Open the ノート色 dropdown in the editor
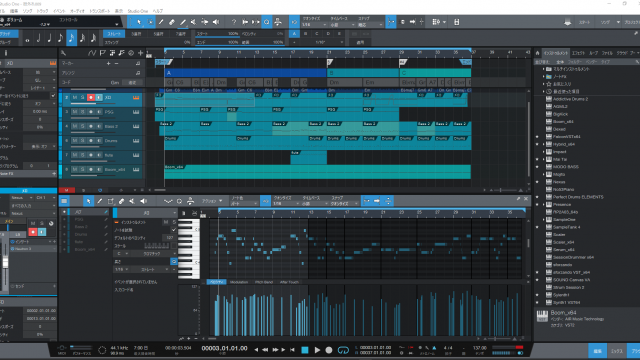 point(244,203)
